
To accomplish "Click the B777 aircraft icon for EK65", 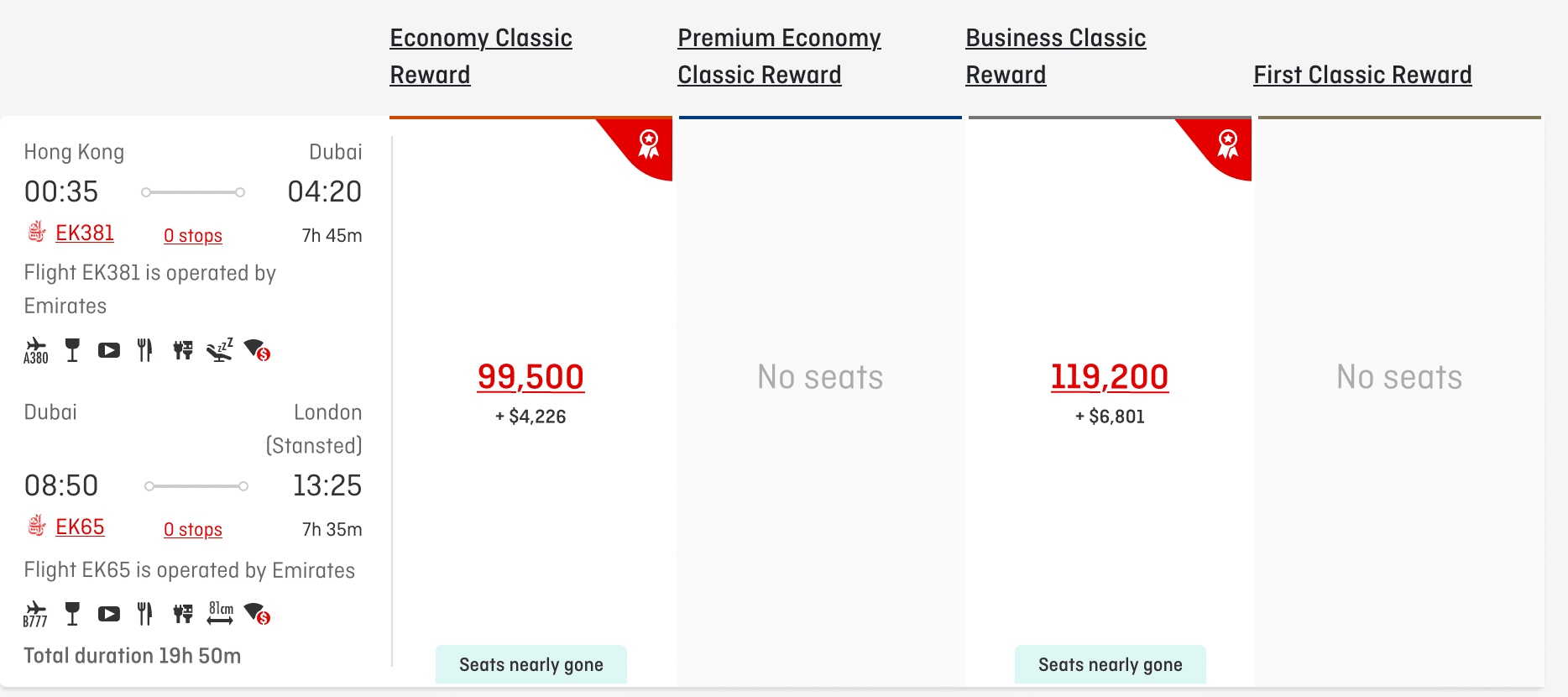I will click(35, 614).
